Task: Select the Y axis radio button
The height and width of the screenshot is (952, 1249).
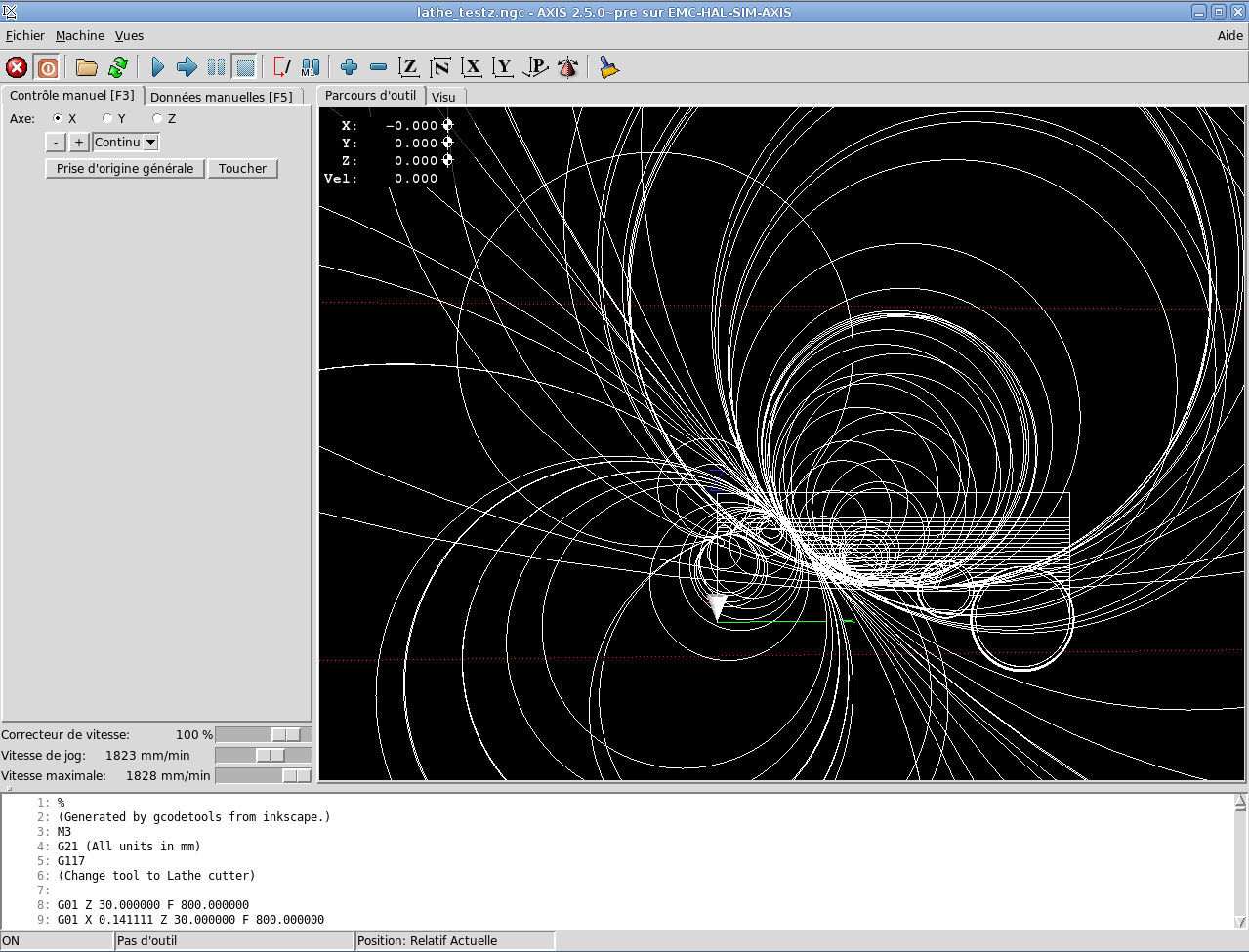Action: click(107, 119)
